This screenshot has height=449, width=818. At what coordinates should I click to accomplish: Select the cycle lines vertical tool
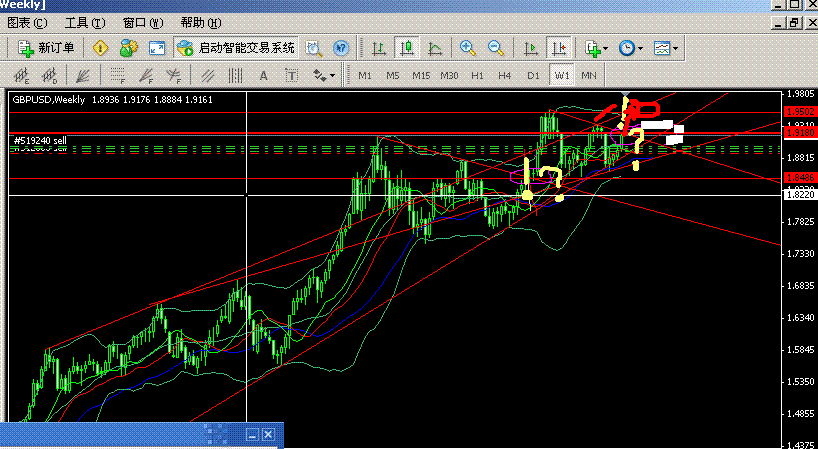coord(236,76)
